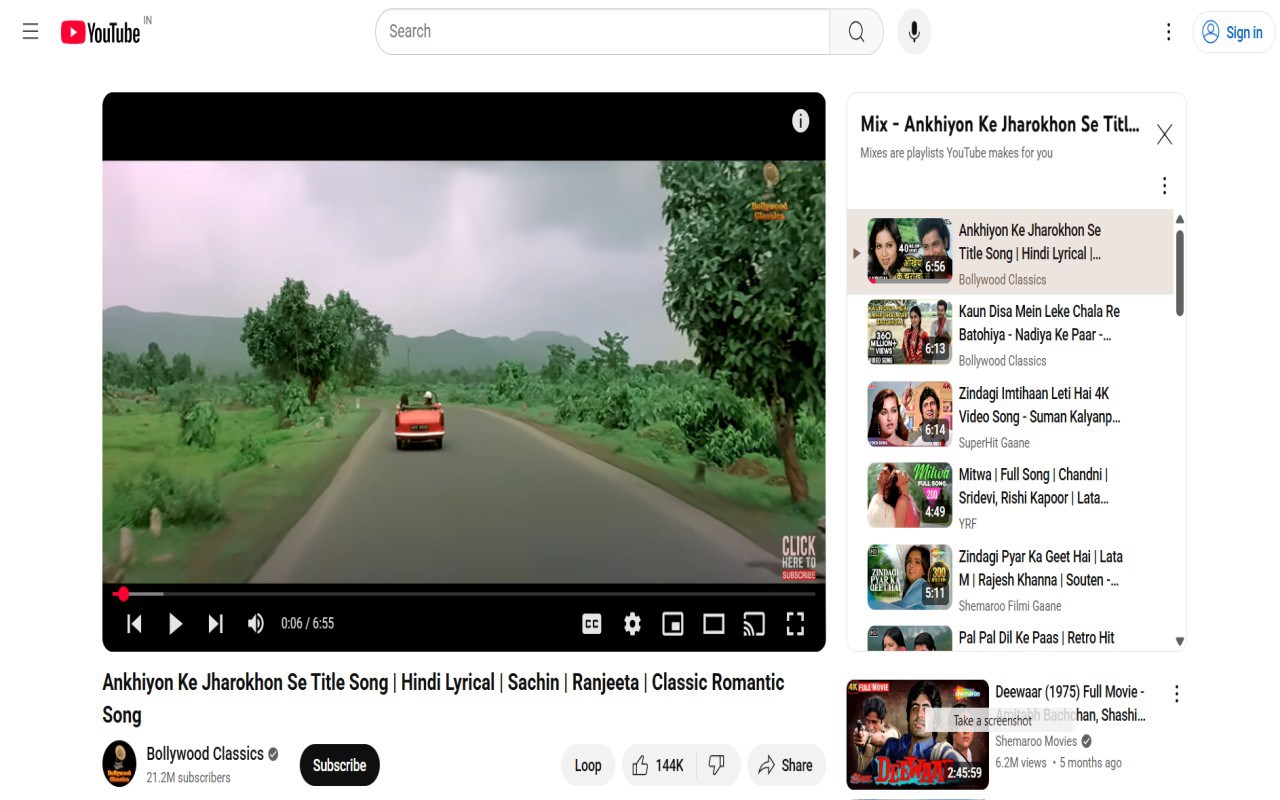The image size is (1280, 800).
Task: Open options menu for Deewaar video
Action: click(1177, 694)
